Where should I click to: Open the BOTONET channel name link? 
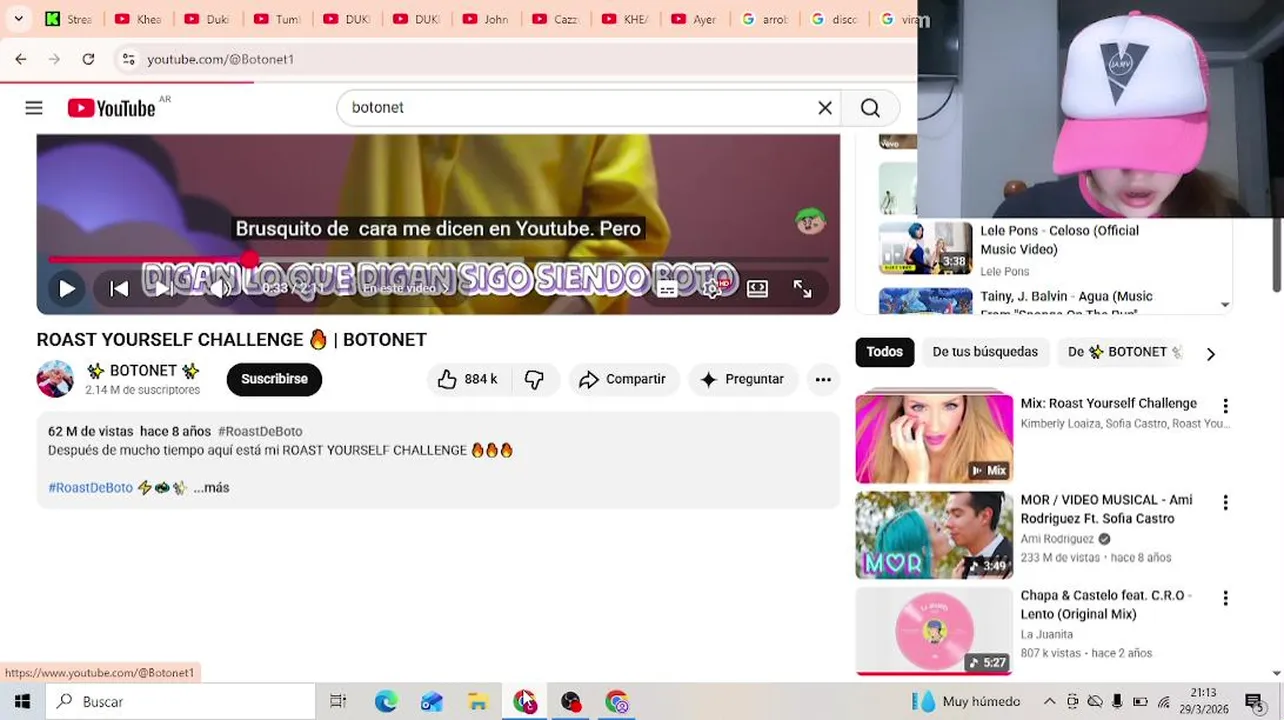(143, 371)
